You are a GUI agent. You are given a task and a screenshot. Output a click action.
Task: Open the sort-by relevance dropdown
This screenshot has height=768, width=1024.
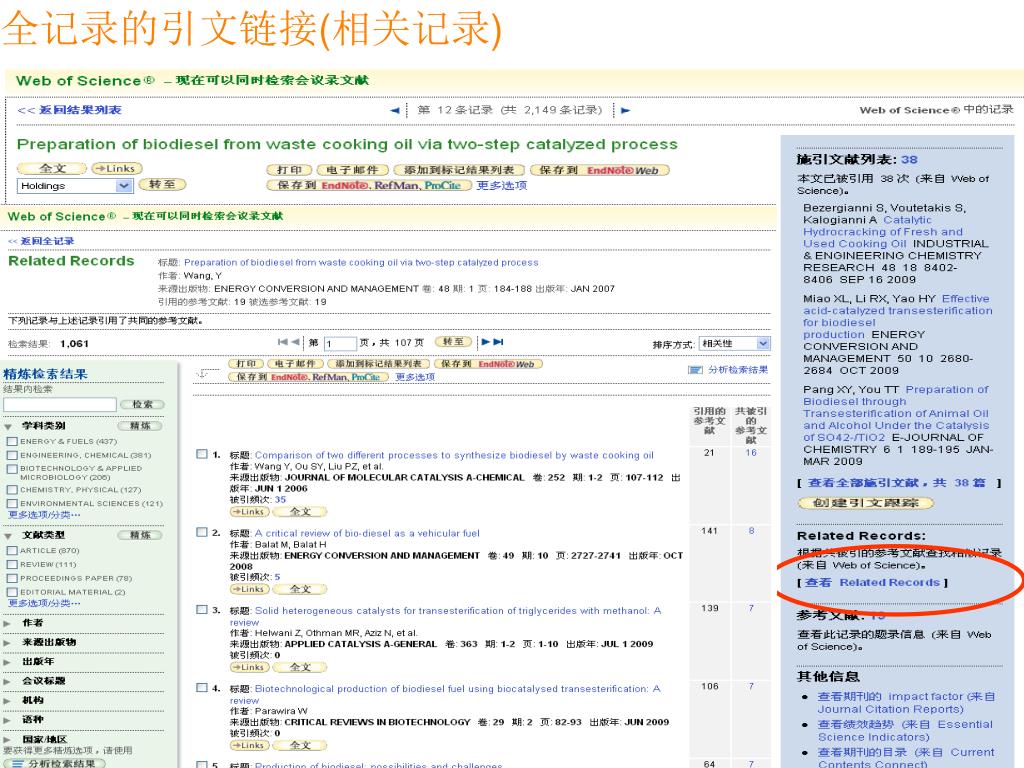tap(735, 344)
